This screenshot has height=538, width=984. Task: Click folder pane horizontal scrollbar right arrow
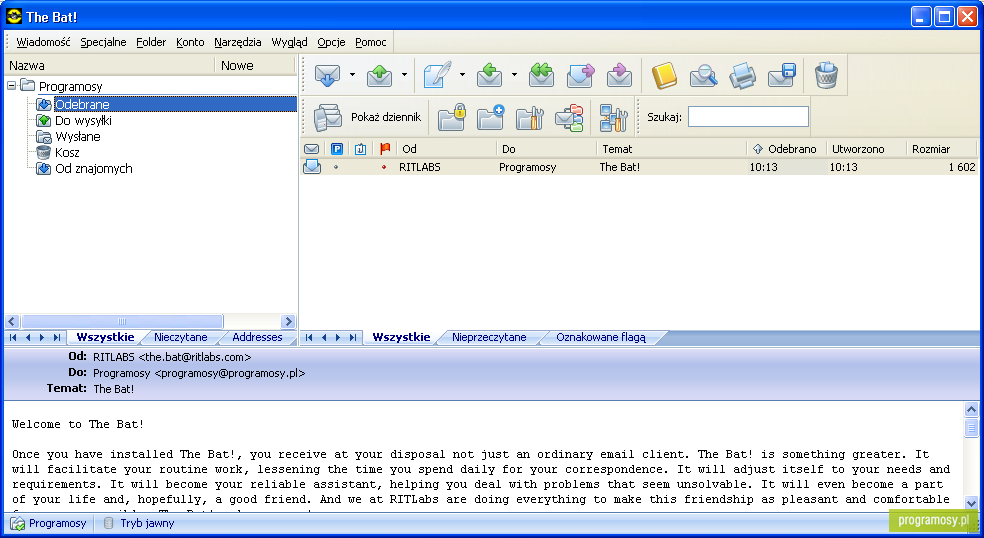288,321
